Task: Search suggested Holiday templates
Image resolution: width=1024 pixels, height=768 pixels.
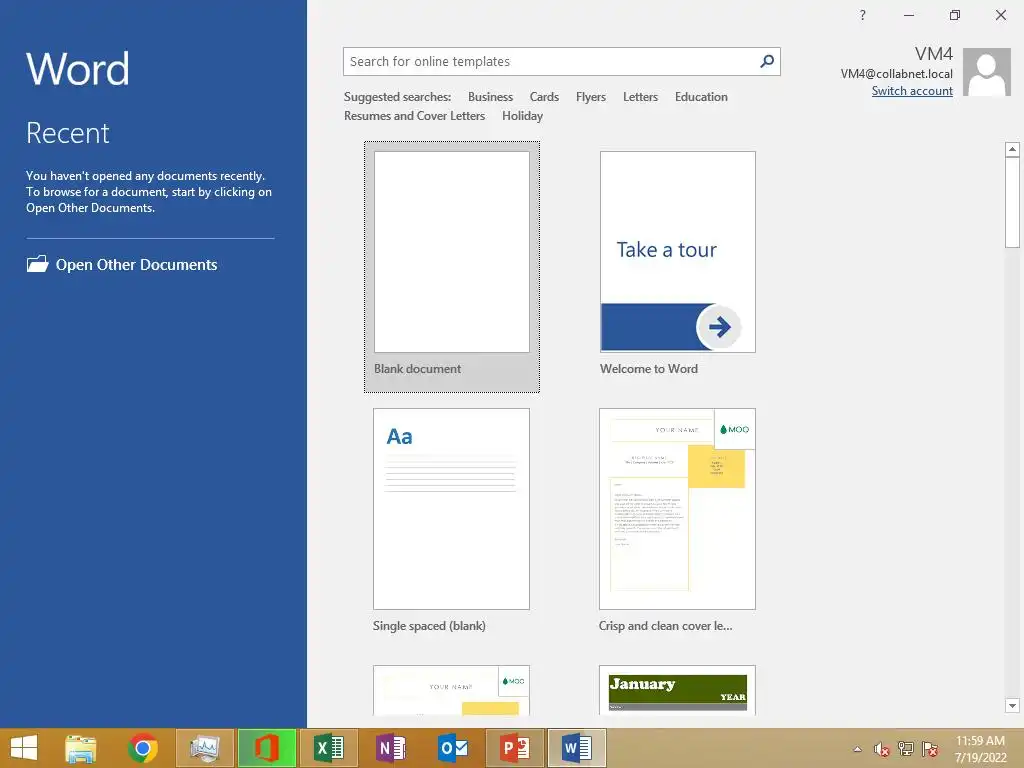Action: pyautogui.click(x=522, y=116)
